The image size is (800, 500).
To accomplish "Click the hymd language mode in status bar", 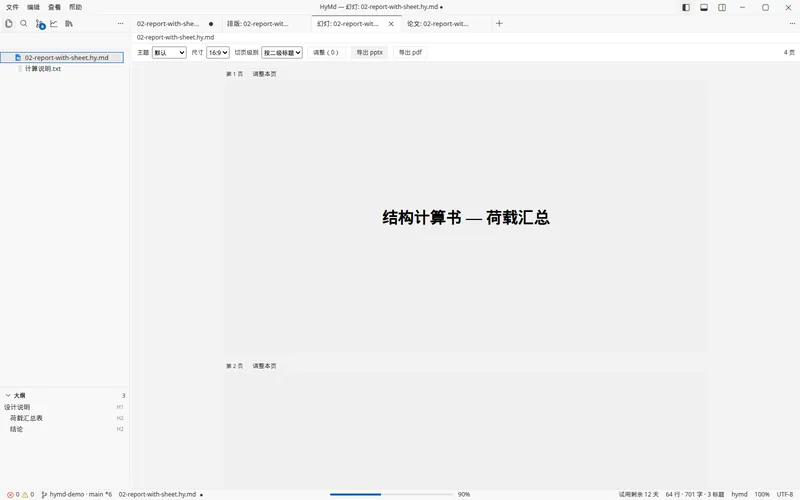I will [739, 494].
